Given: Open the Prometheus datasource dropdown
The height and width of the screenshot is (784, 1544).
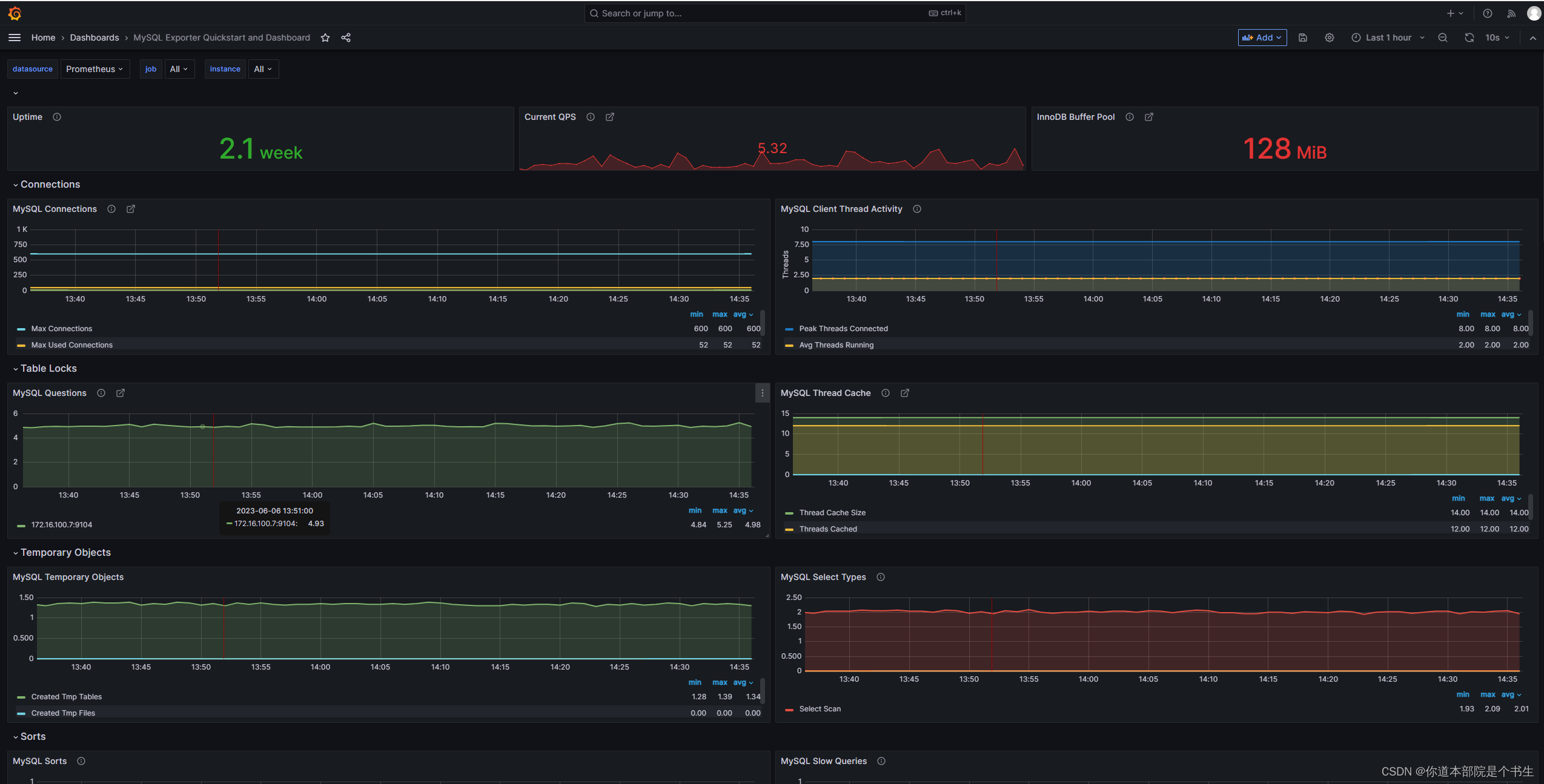Looking at the screenshot, I should (94, 69).
